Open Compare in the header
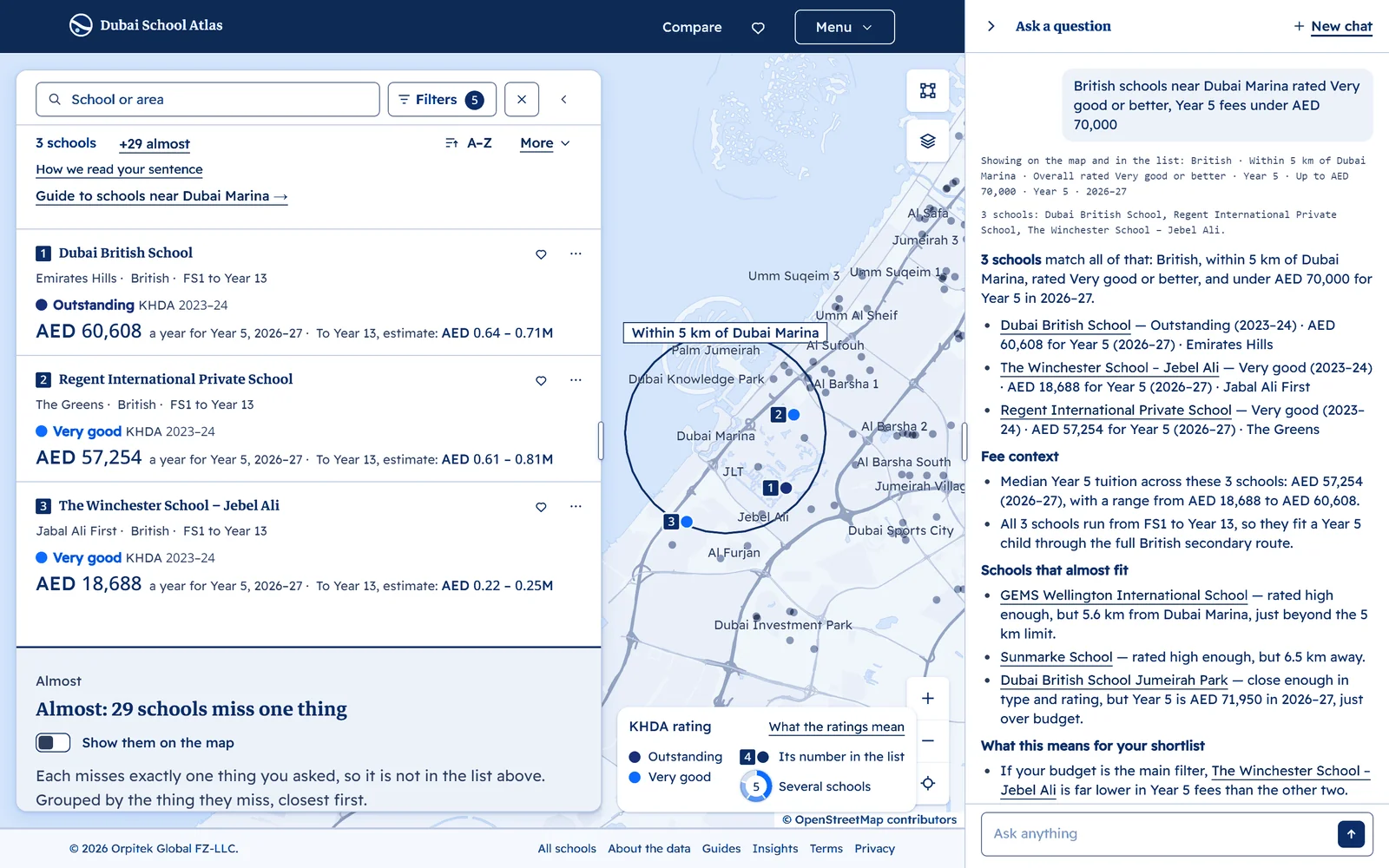1389x868 pixels. click(x=692, y=27)
